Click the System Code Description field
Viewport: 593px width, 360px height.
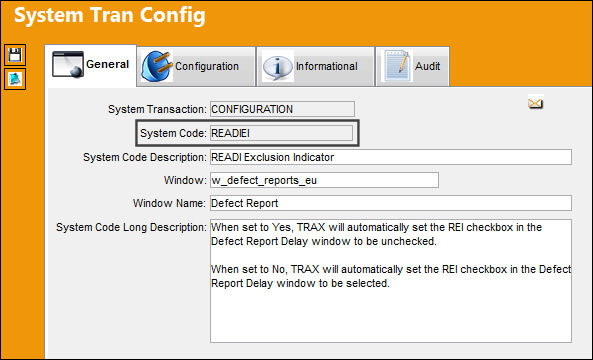(391, 157)
